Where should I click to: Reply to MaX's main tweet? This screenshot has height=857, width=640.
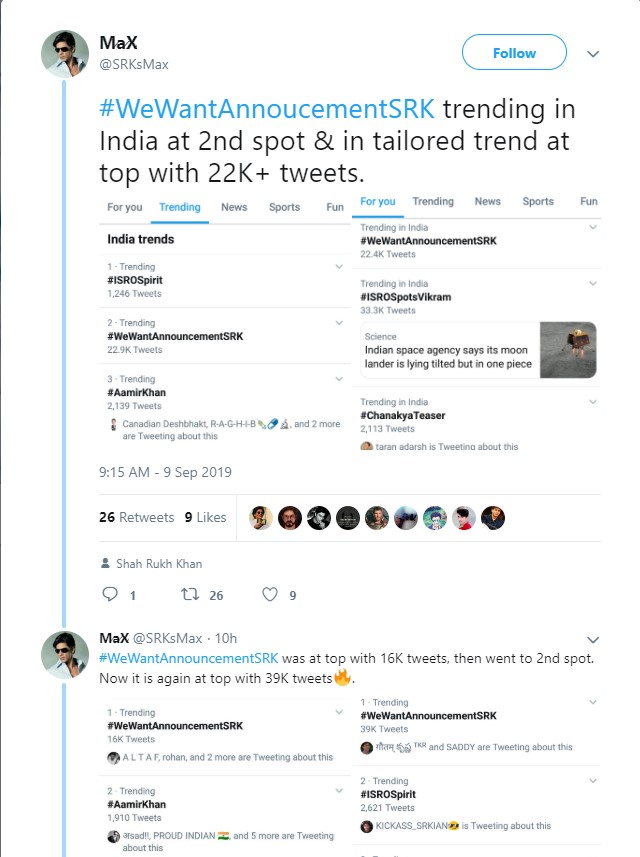pyautogui.click(x=111, y=595)
